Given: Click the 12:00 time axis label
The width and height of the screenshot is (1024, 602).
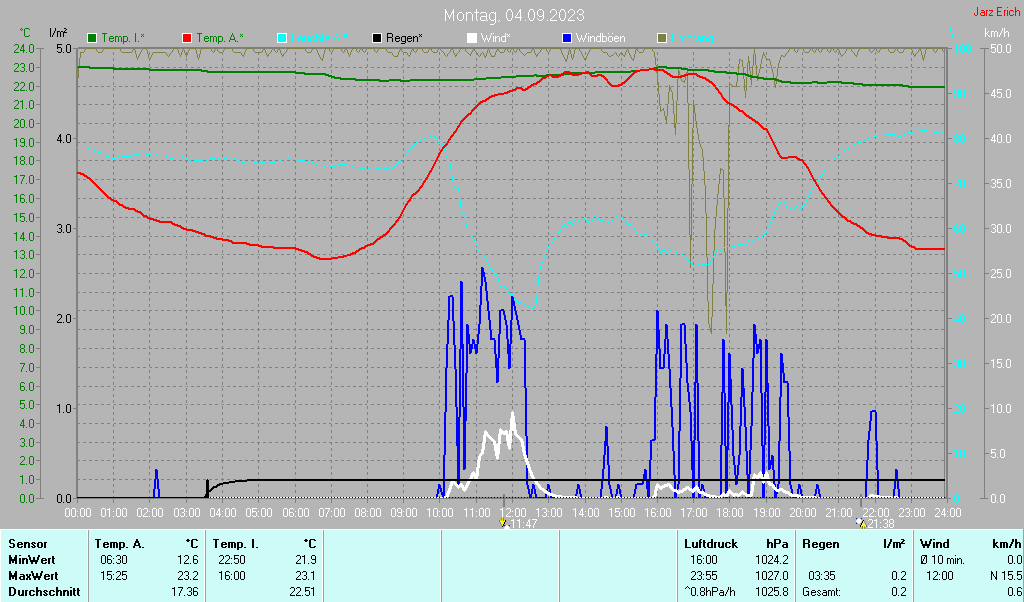Looking at the screenshot, I should pos(512,513).
